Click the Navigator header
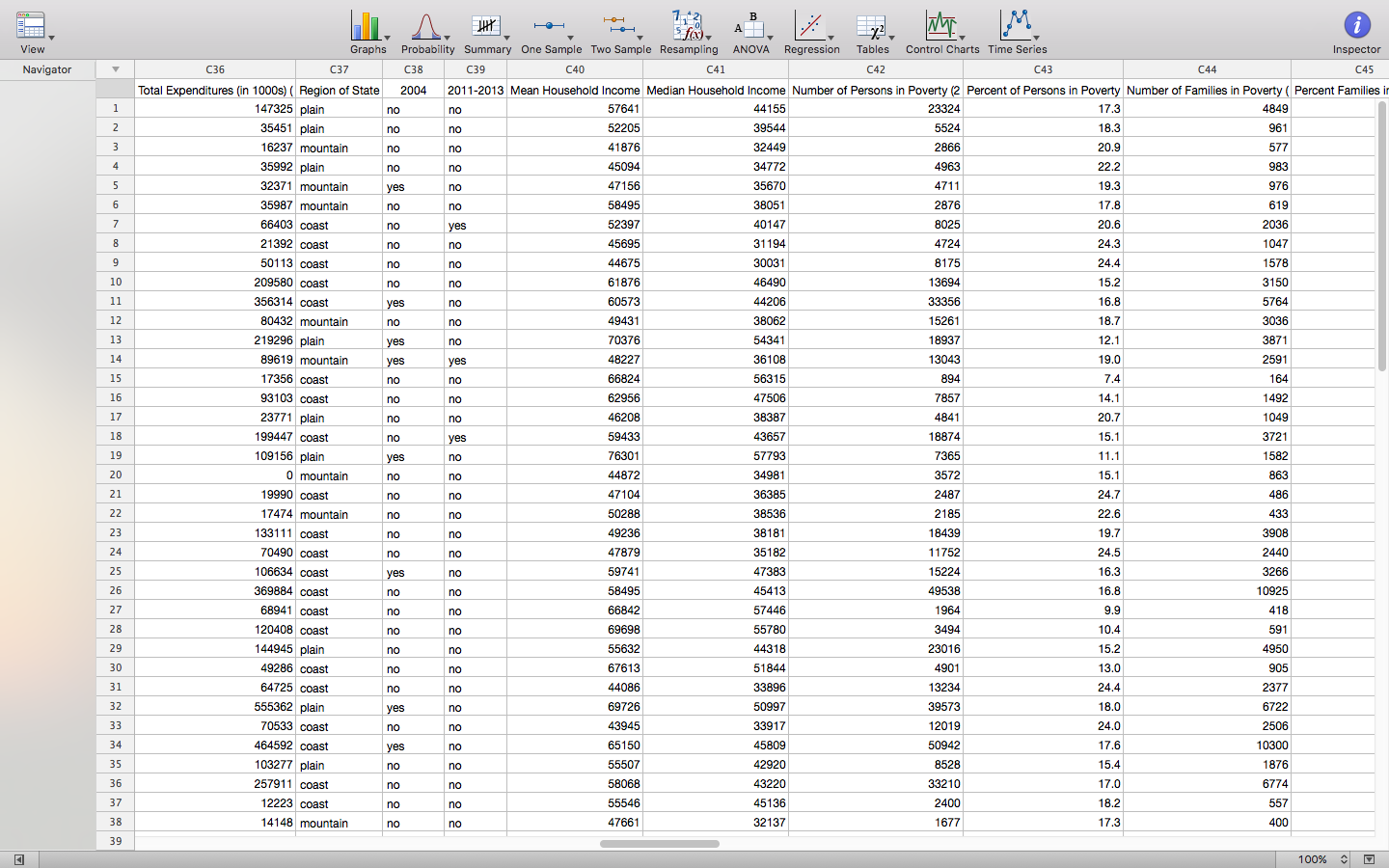Image resolution: width=1389 pixels, height=868 pixels. (x=47, y=69)
